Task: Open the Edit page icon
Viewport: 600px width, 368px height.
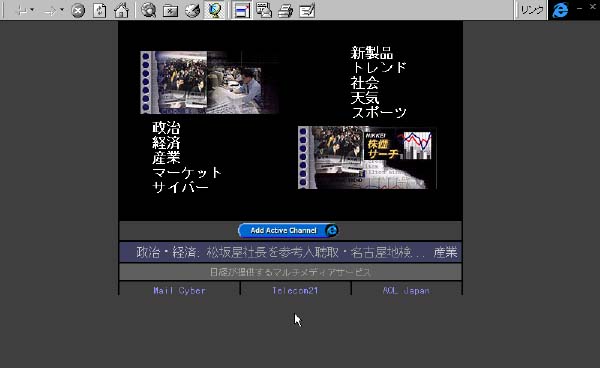Action: point(307,10)
